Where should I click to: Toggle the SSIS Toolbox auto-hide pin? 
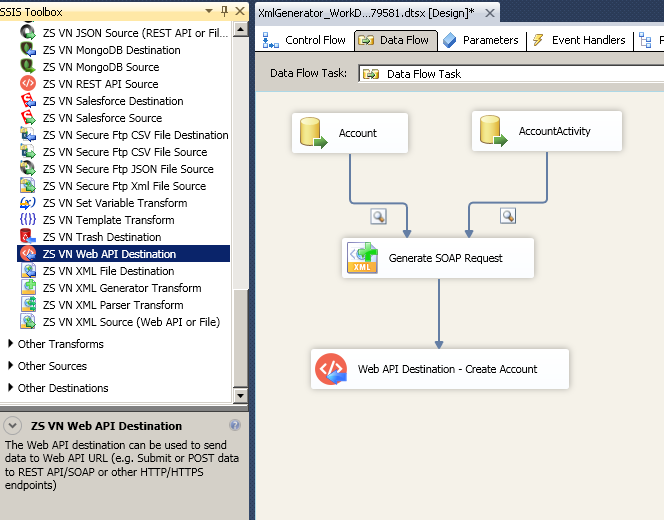click(x=223, y=12)
